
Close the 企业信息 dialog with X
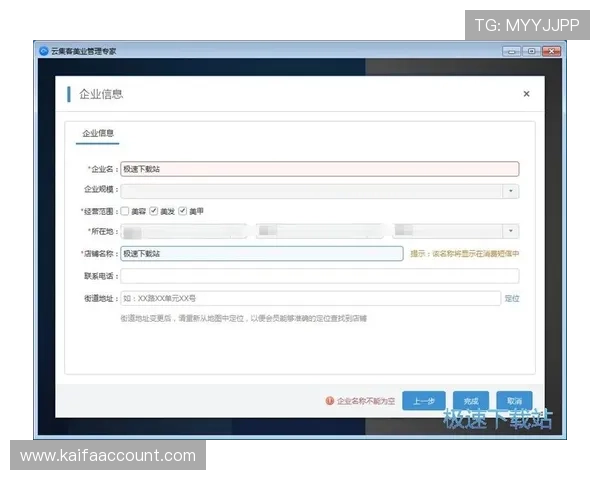pos(526,94)
